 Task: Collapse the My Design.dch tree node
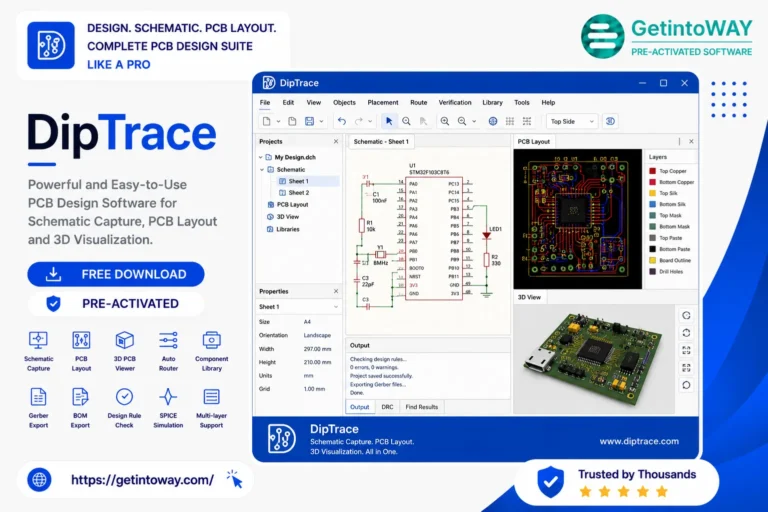(x=261, y=157)
